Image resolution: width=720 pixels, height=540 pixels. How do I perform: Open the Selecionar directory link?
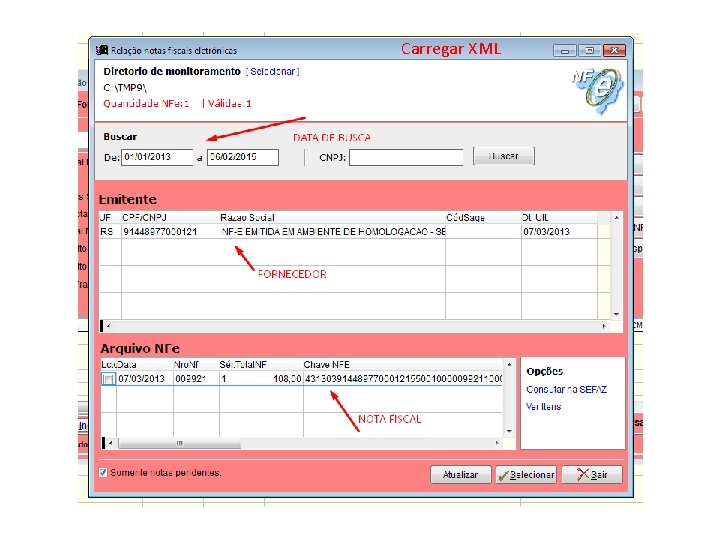click(273, 72)
